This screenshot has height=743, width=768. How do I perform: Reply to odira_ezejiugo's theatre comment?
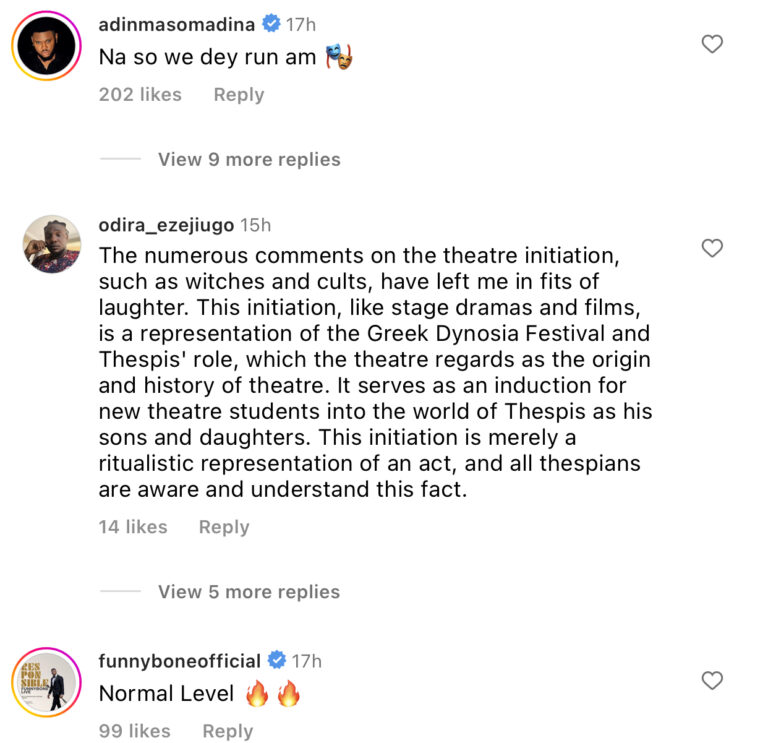point(224,527)
